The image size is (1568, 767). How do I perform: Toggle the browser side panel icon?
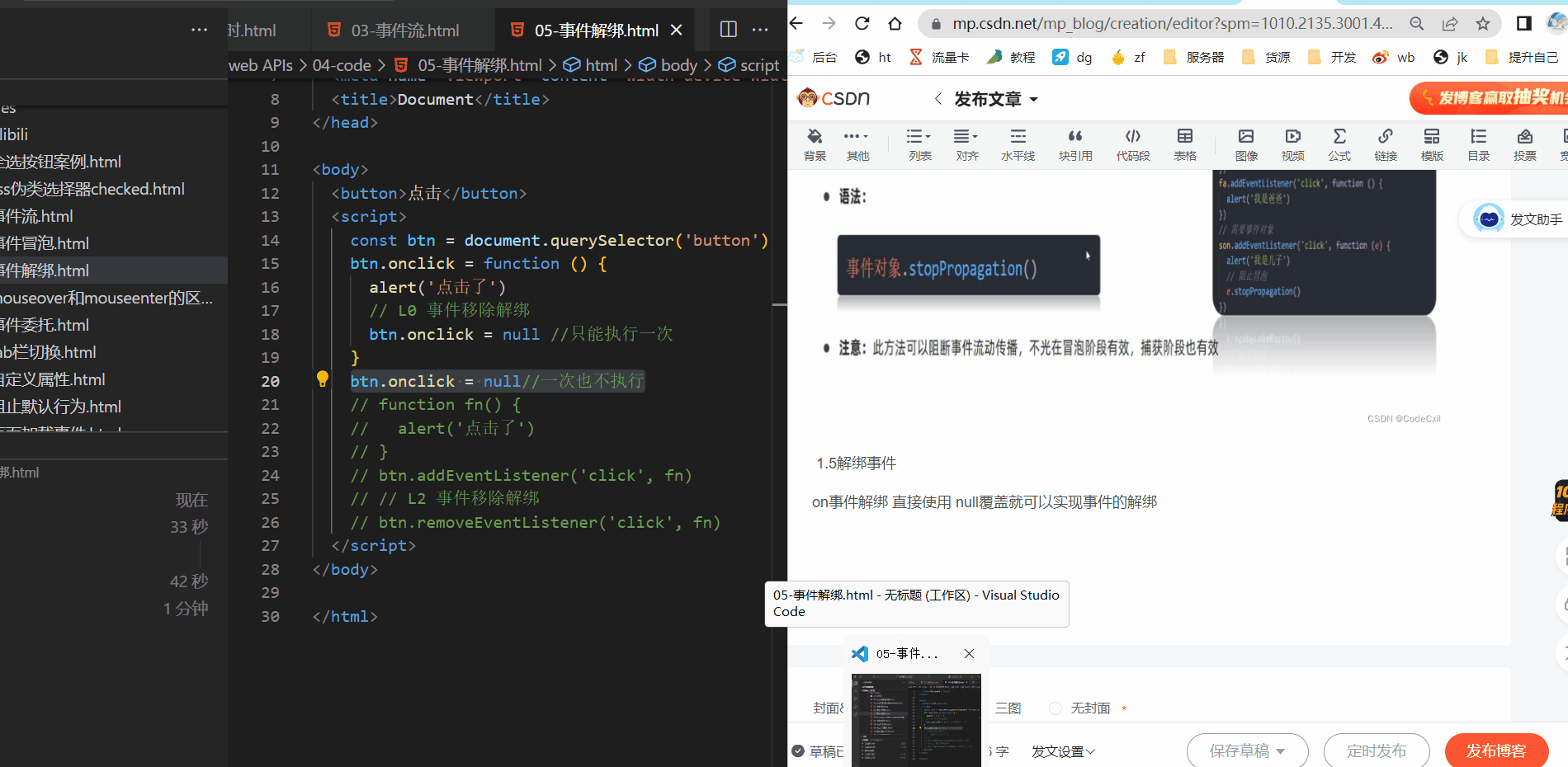click(x=1524, y=24)
